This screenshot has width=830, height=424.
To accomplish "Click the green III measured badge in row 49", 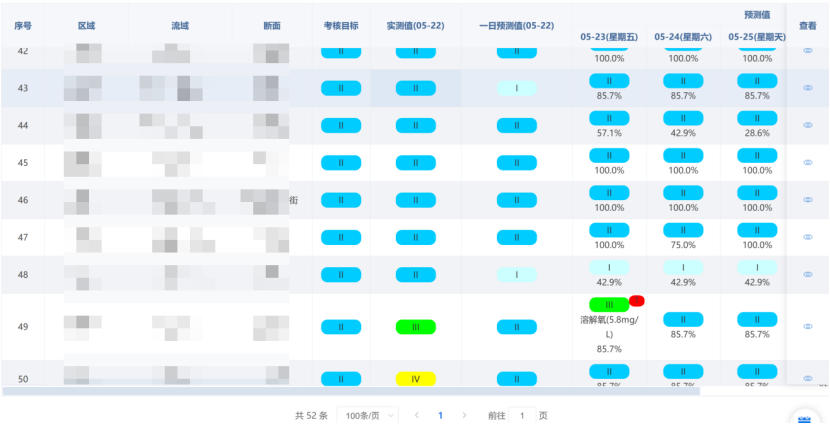I will click(x=416, y=327).
